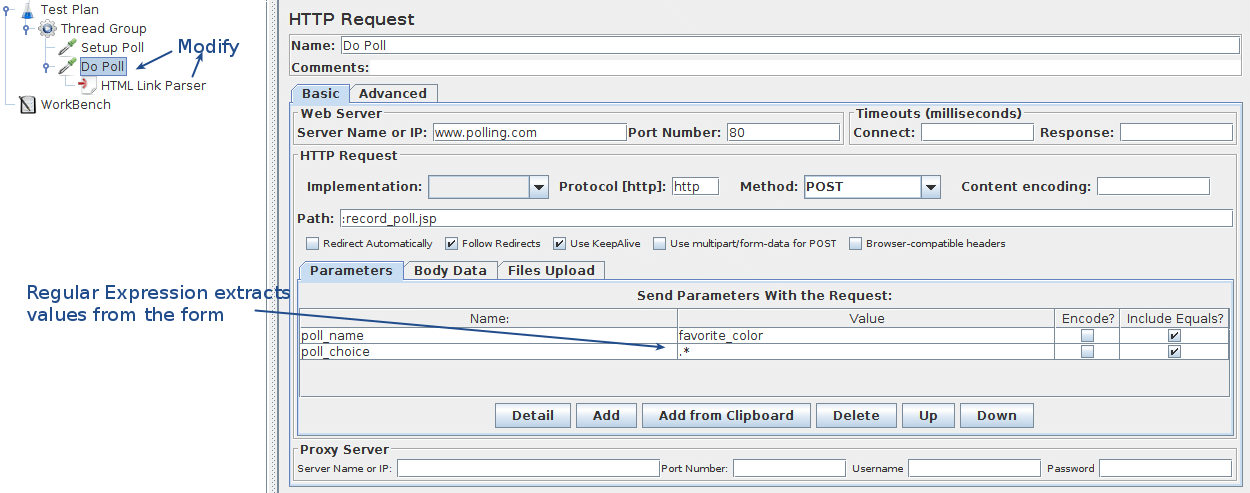Switch to the Advanced tab

pos(393,93)
